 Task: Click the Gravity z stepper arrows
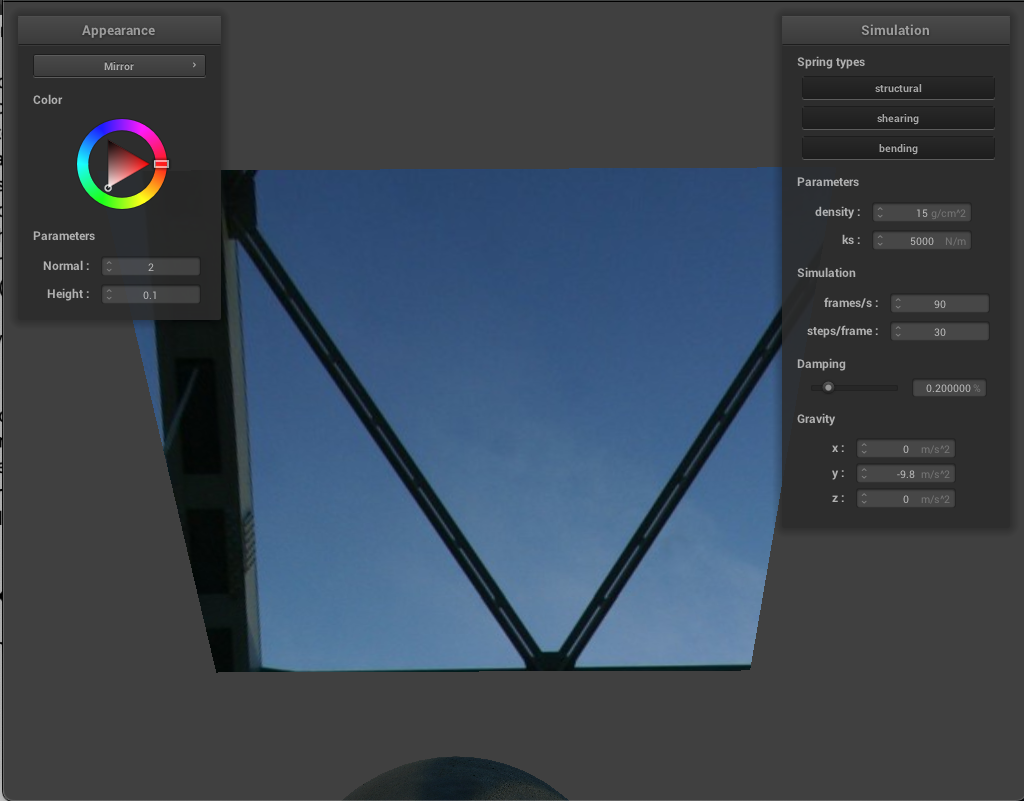coord(864,499)
